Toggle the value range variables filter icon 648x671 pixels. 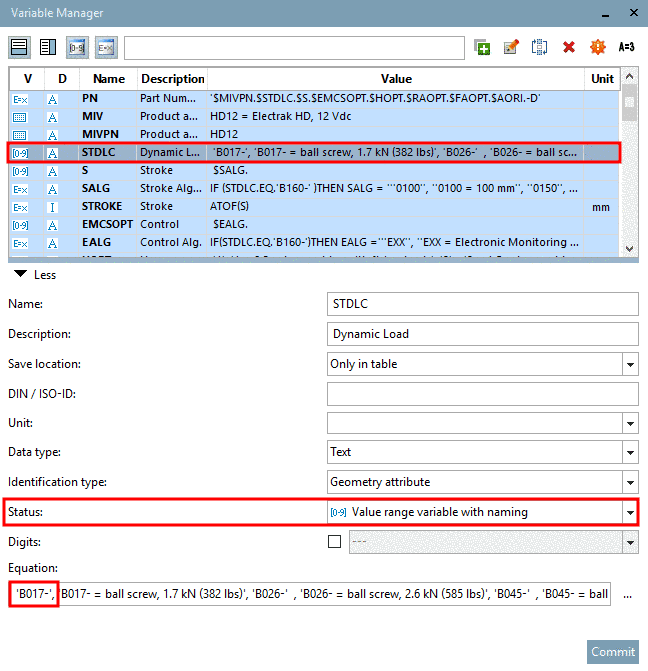point(77,47)
